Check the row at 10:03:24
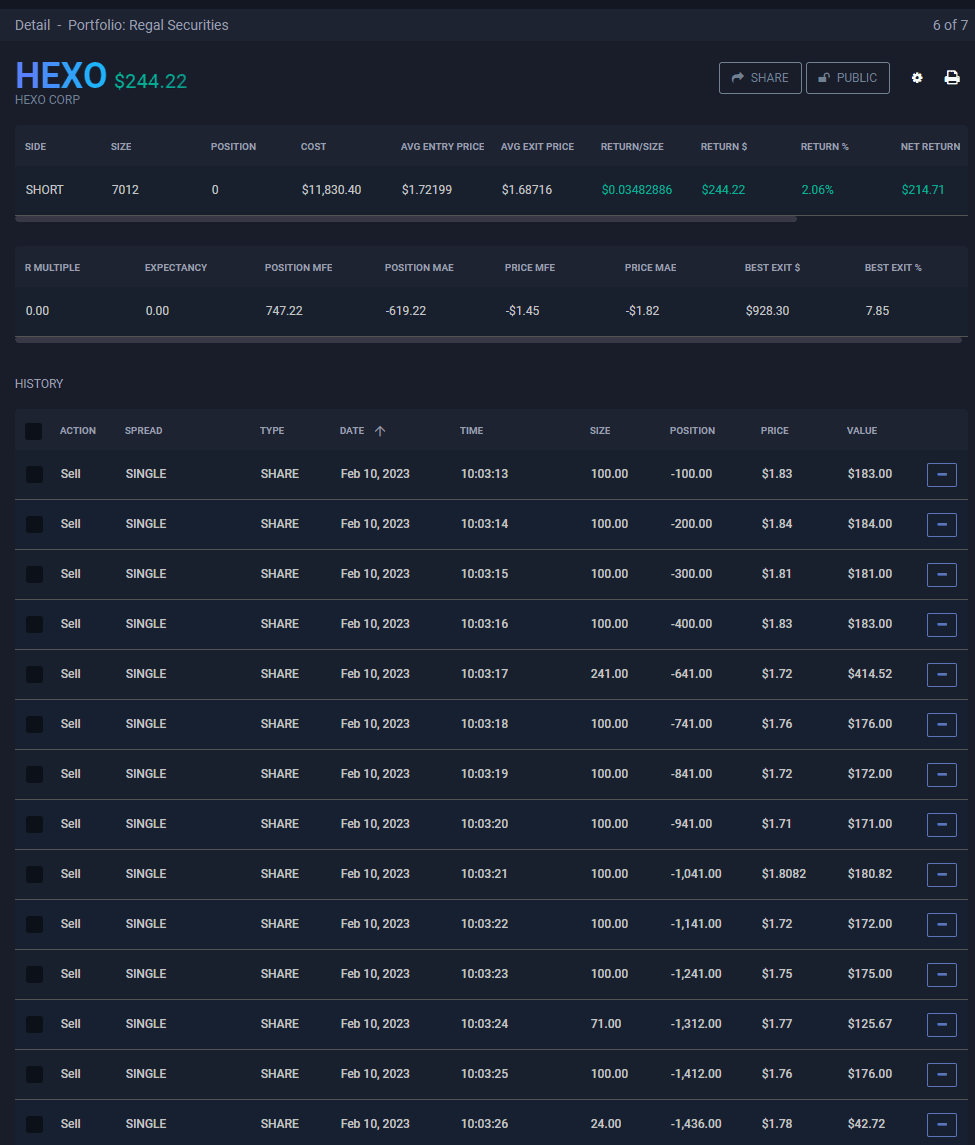 point(34,1025)
